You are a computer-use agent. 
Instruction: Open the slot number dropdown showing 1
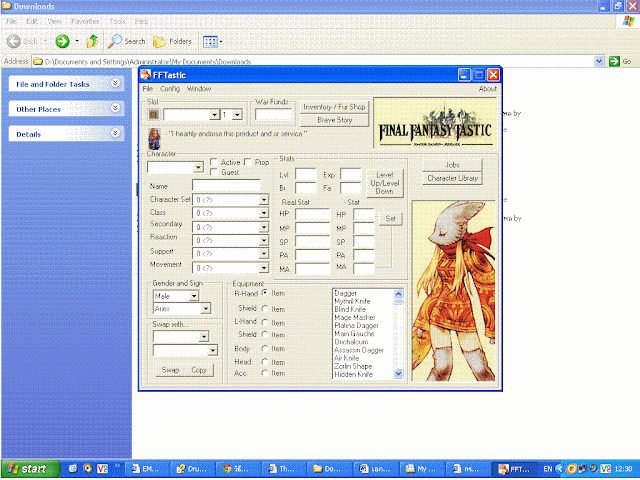tap(237, 115)
